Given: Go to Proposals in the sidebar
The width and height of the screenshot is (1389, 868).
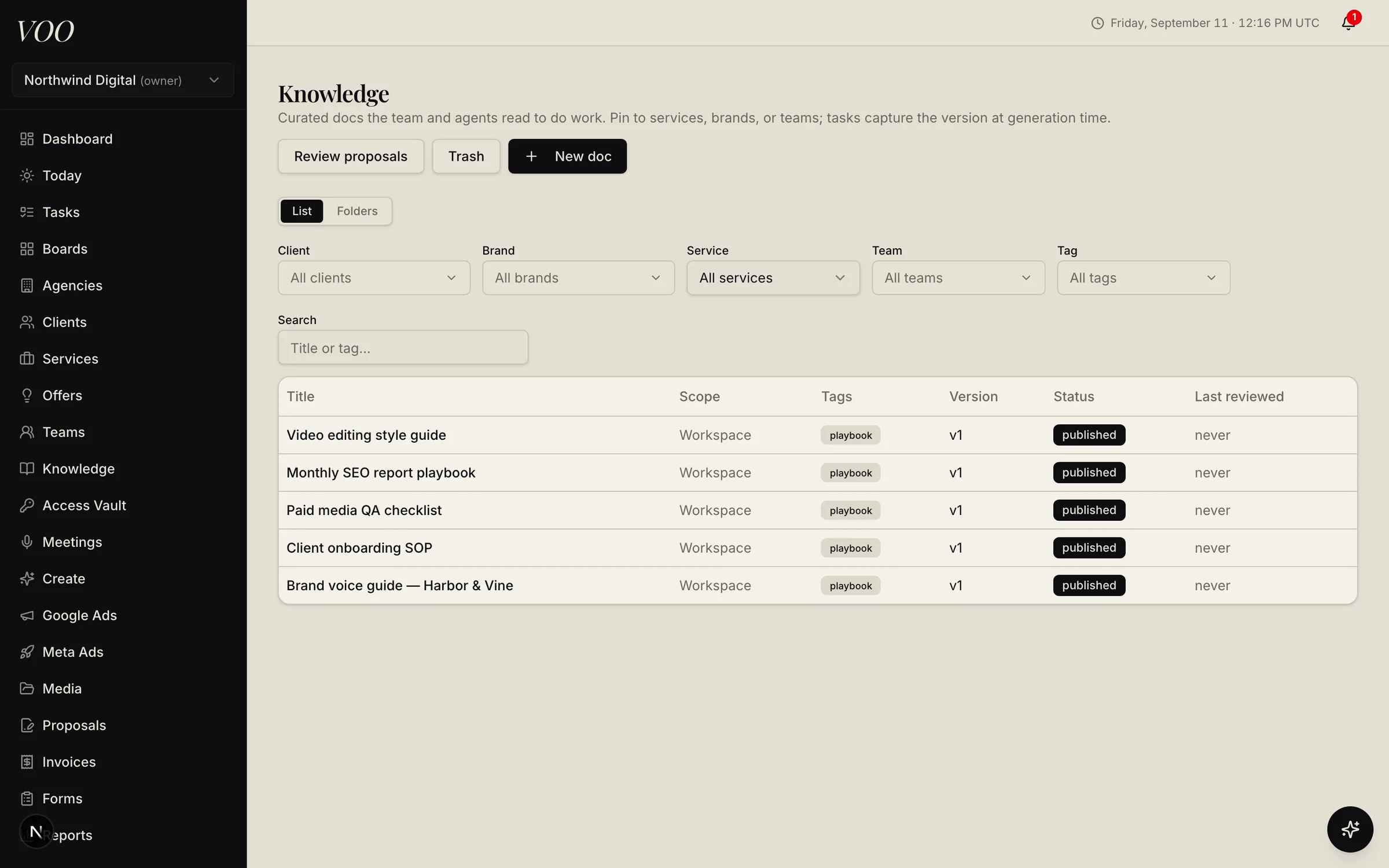Looking at the screenshot, I should [x=74, y=725].
